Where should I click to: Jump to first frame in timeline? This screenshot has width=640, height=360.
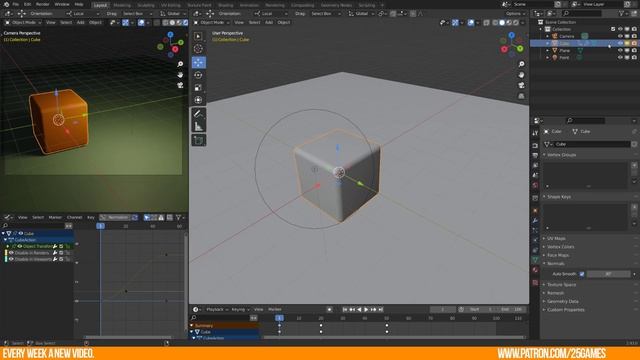[x=345, y=310]
